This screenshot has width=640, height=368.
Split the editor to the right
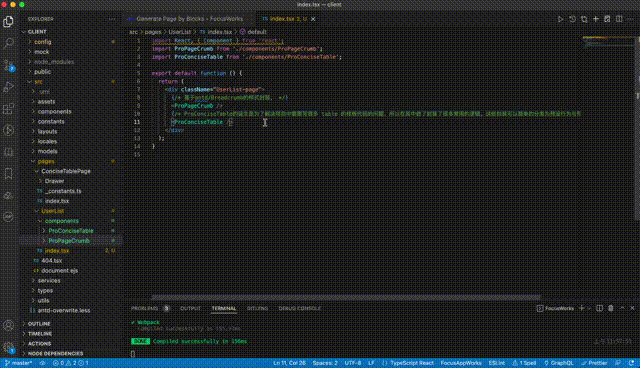click(619, 19)
